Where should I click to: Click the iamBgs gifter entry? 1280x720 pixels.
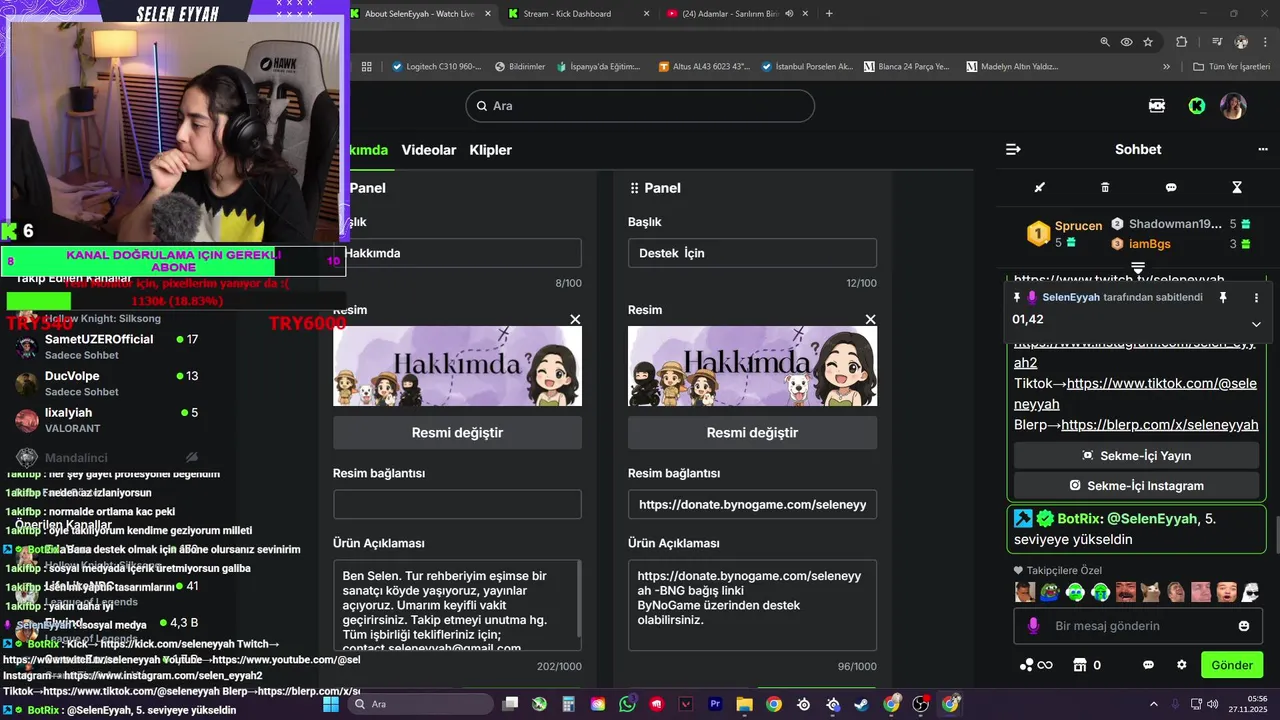click(x=1180, y=243)
